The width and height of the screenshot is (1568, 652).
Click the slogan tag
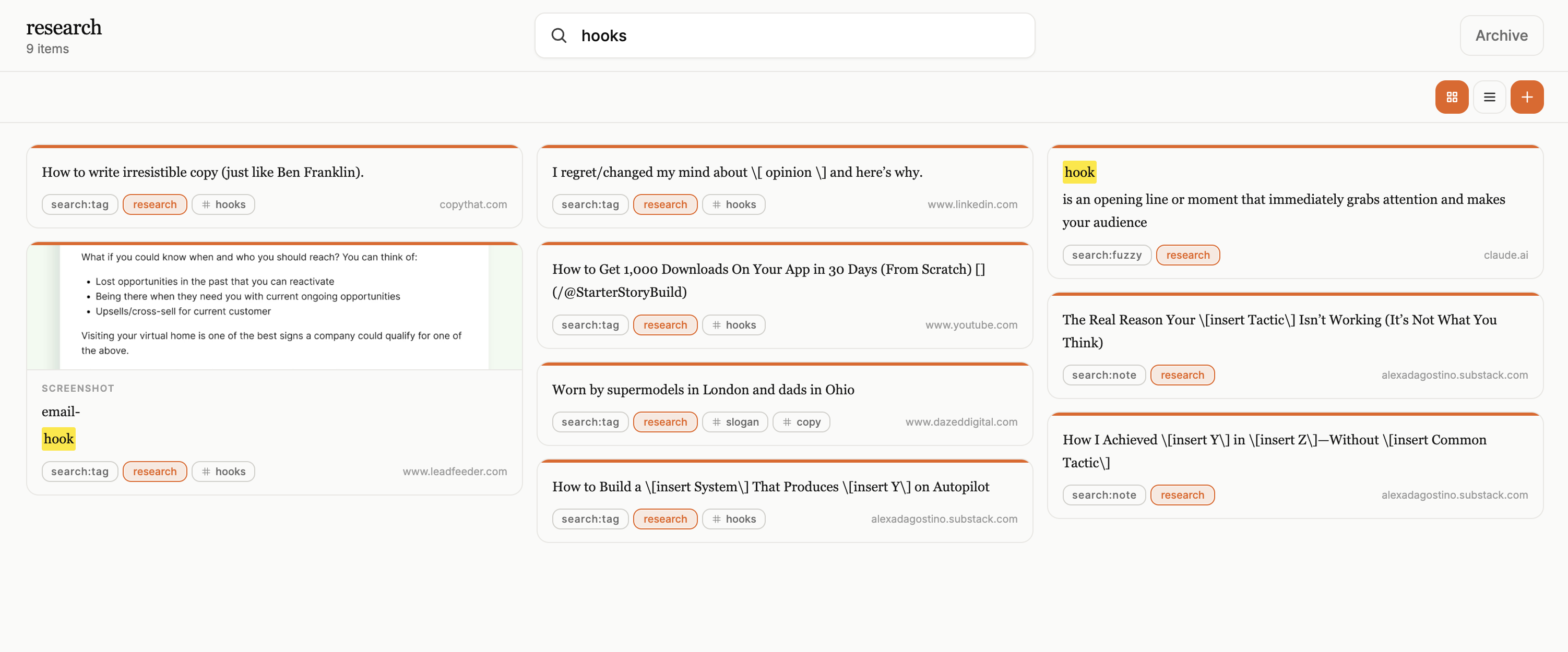coord(735,421)
